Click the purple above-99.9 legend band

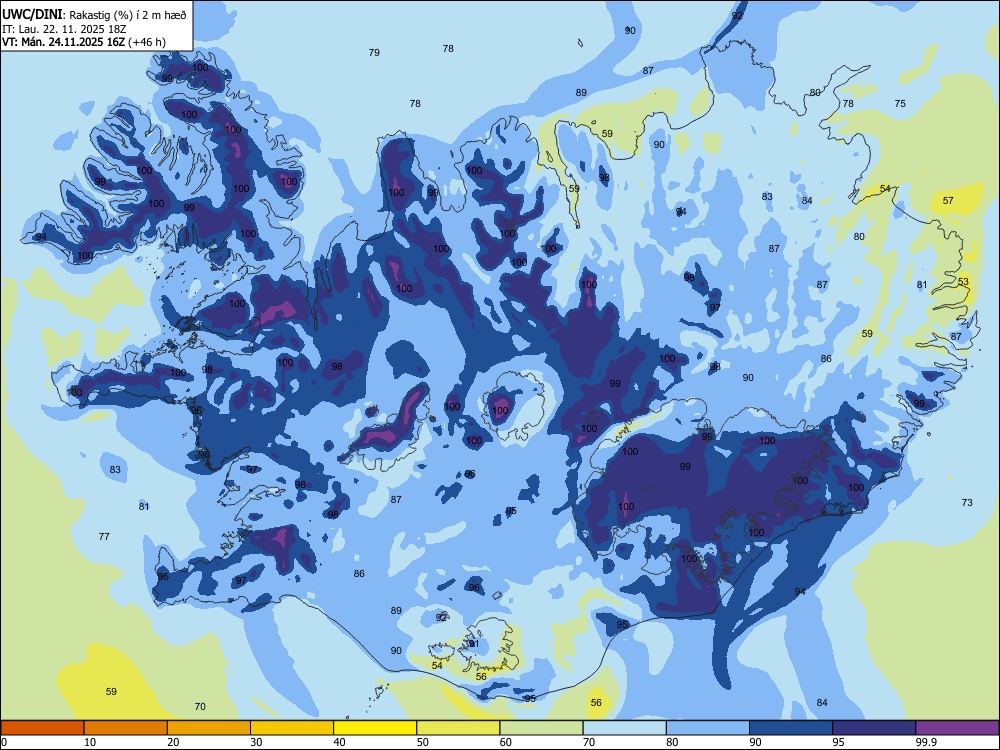pyautogui.click(x=957, y=728)
